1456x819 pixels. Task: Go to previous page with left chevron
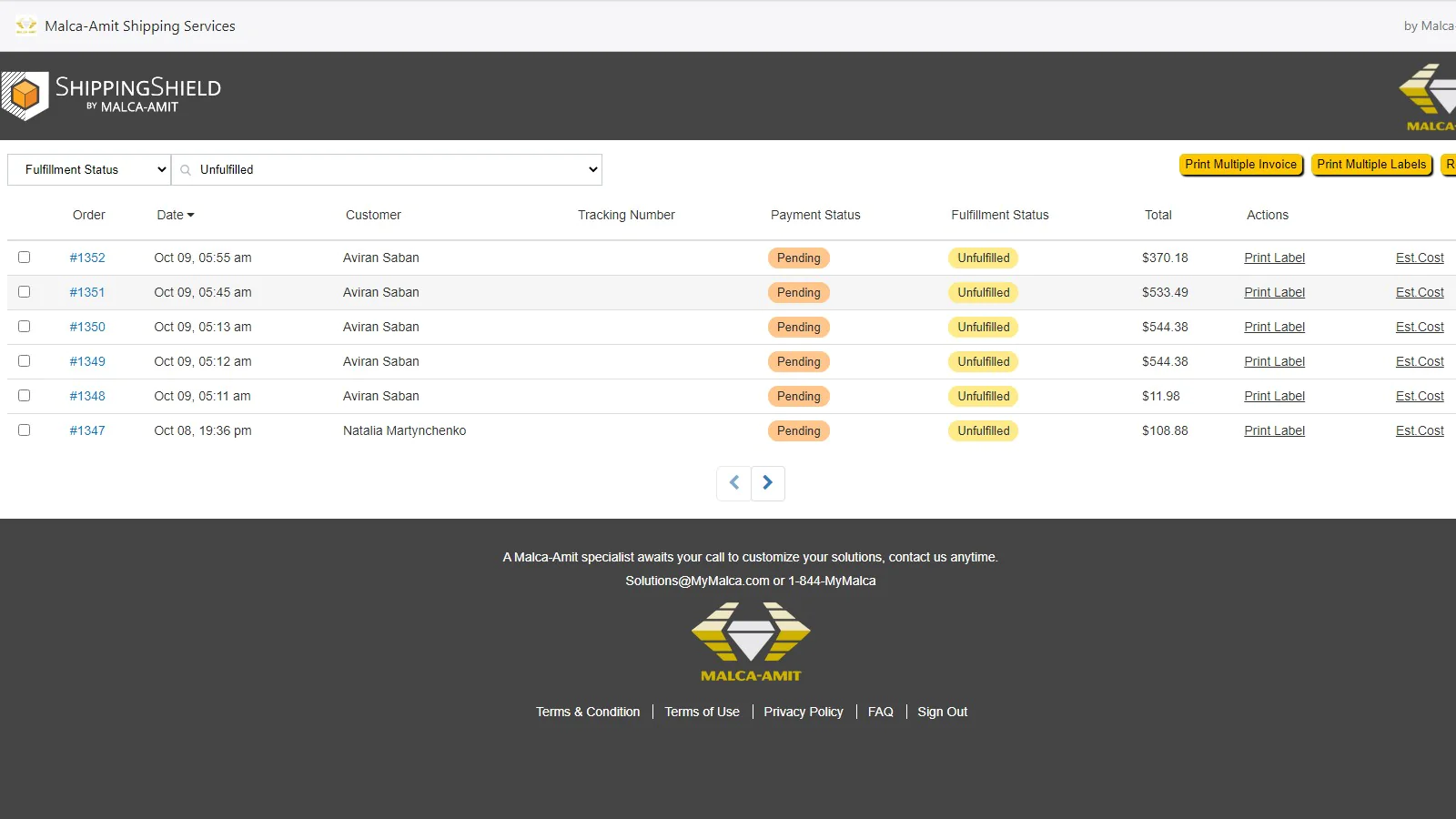click(733, 482)
